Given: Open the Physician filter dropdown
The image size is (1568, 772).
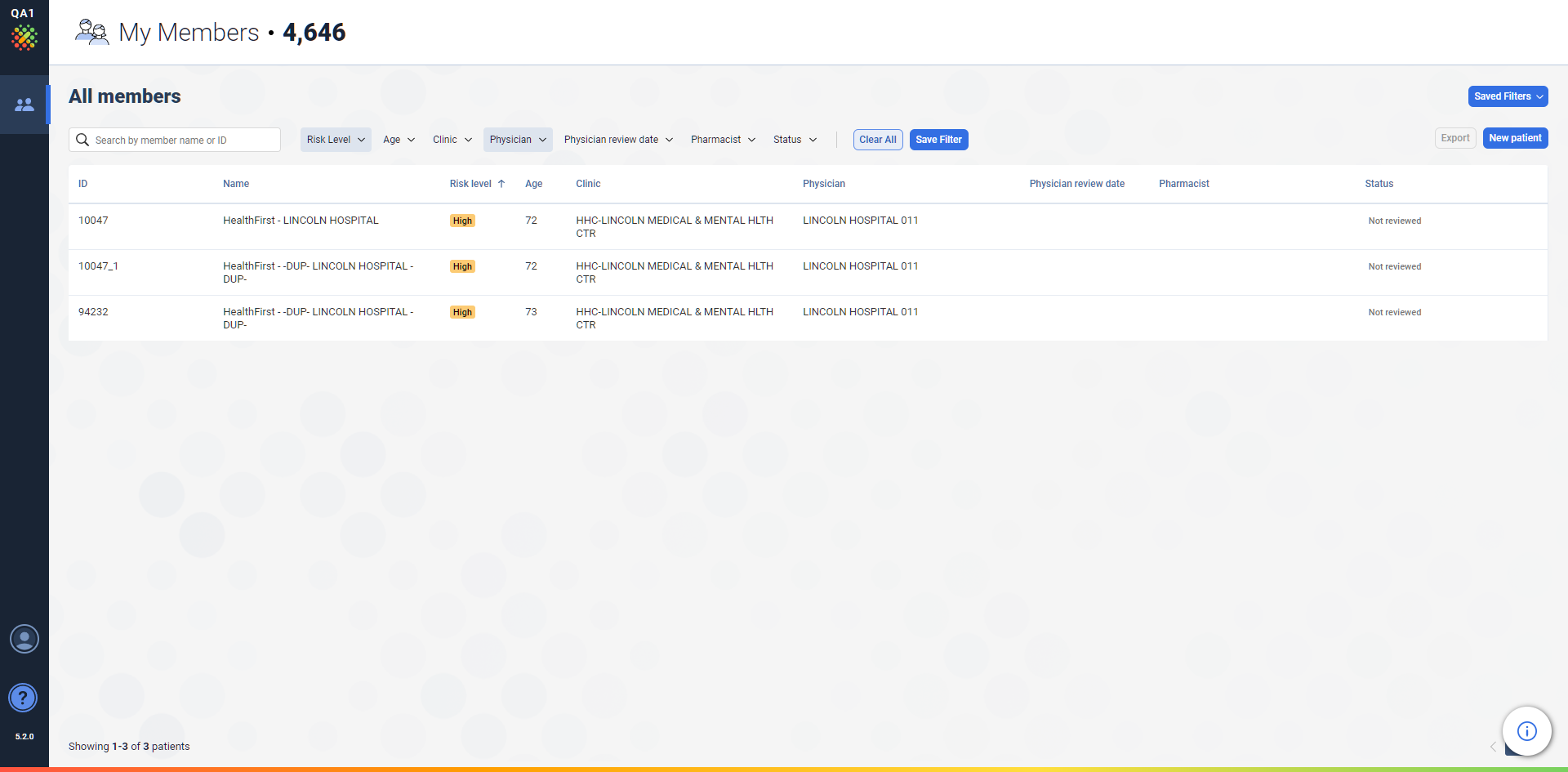Looking at the screenshot, I should 518,140.
